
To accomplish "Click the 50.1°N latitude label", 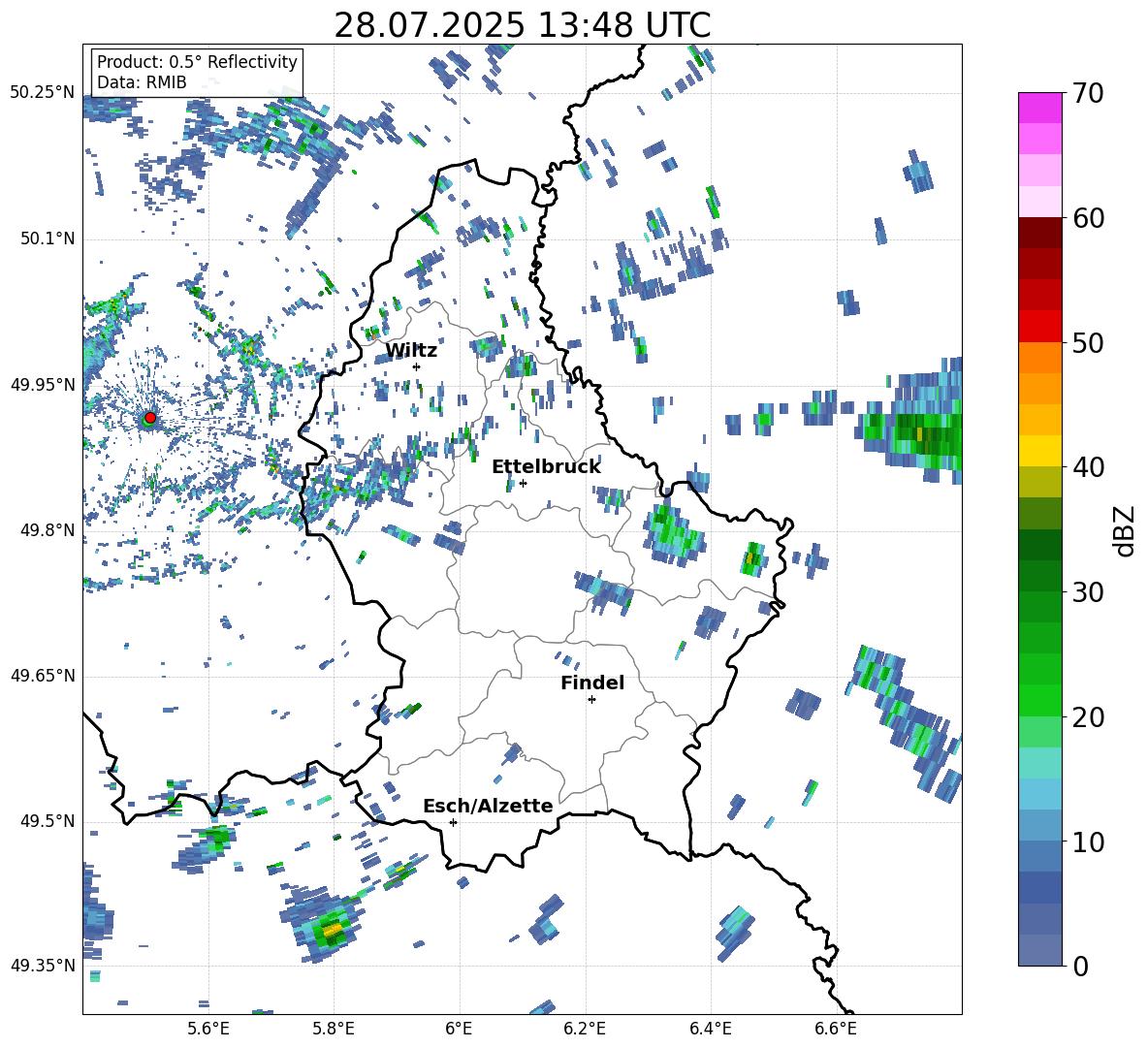I will click(48, 239).
